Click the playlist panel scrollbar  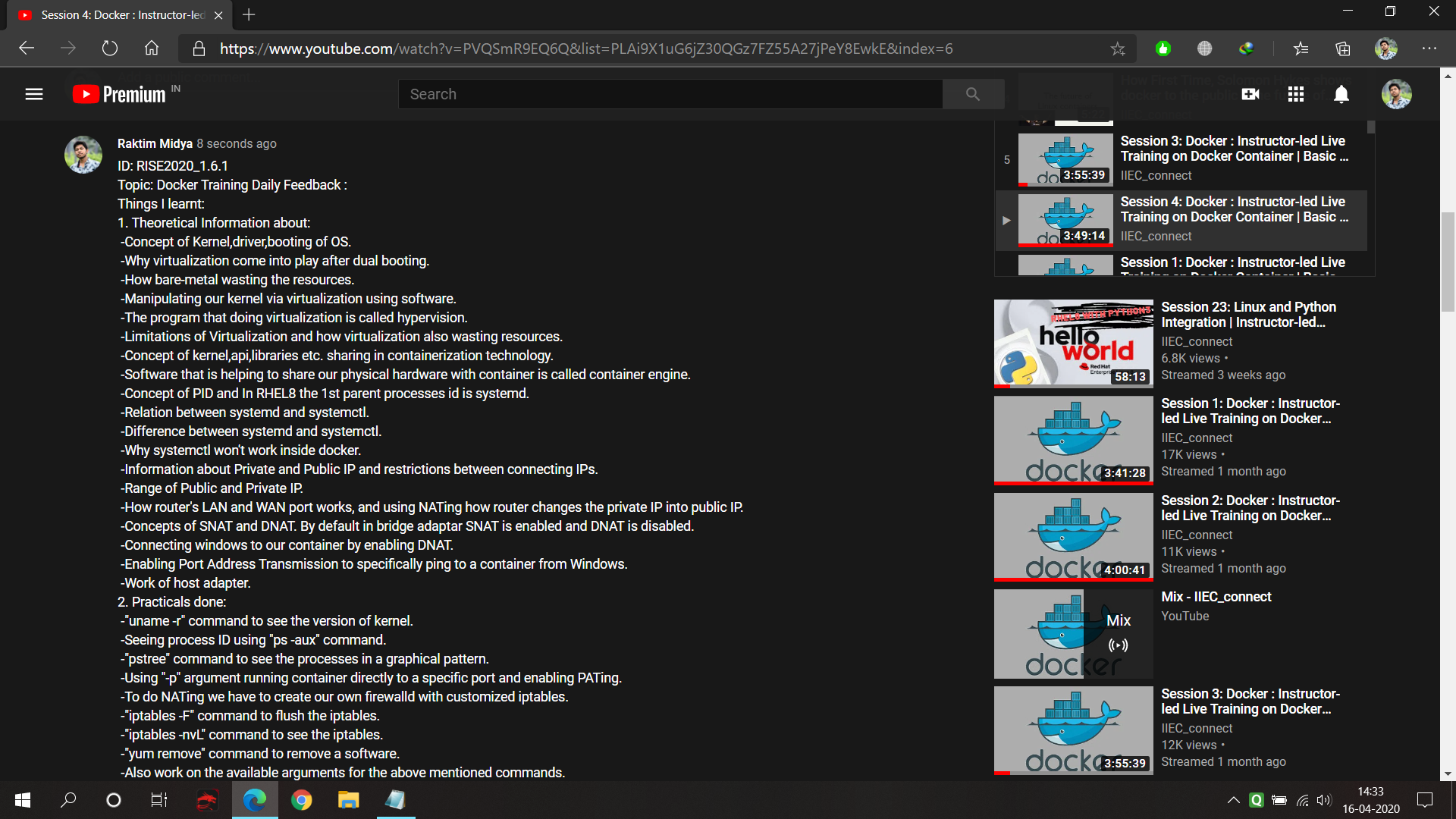pos(1371,127)
